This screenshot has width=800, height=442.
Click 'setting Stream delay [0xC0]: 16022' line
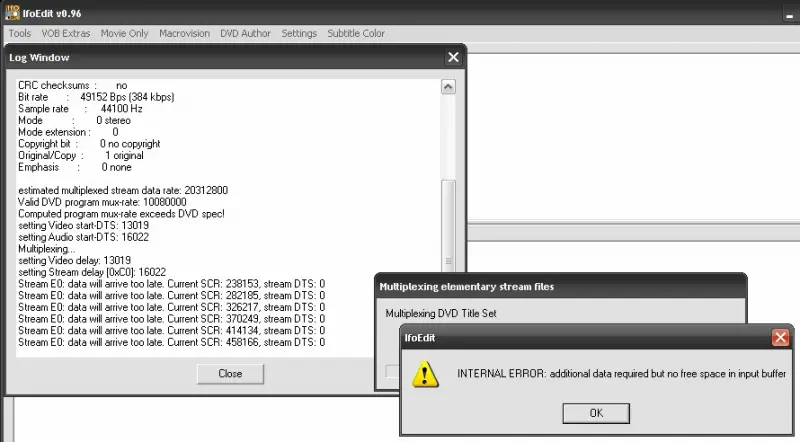(x=92, y=273)
